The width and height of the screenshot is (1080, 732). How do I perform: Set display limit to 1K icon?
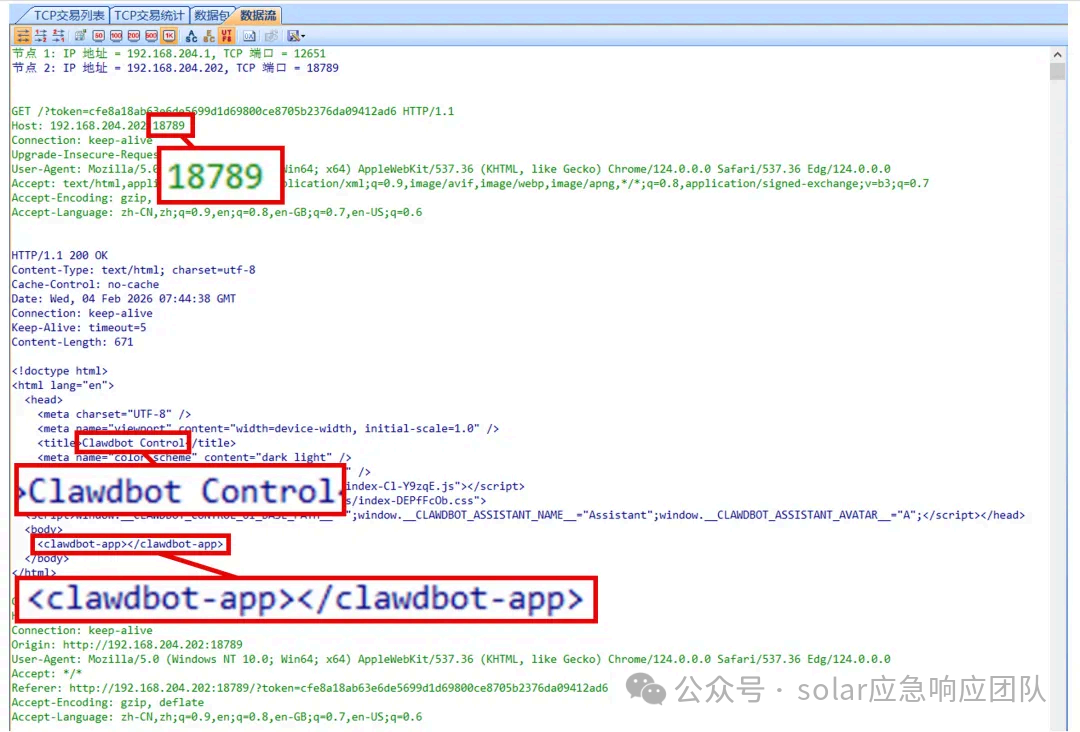[x=169, y=35]
